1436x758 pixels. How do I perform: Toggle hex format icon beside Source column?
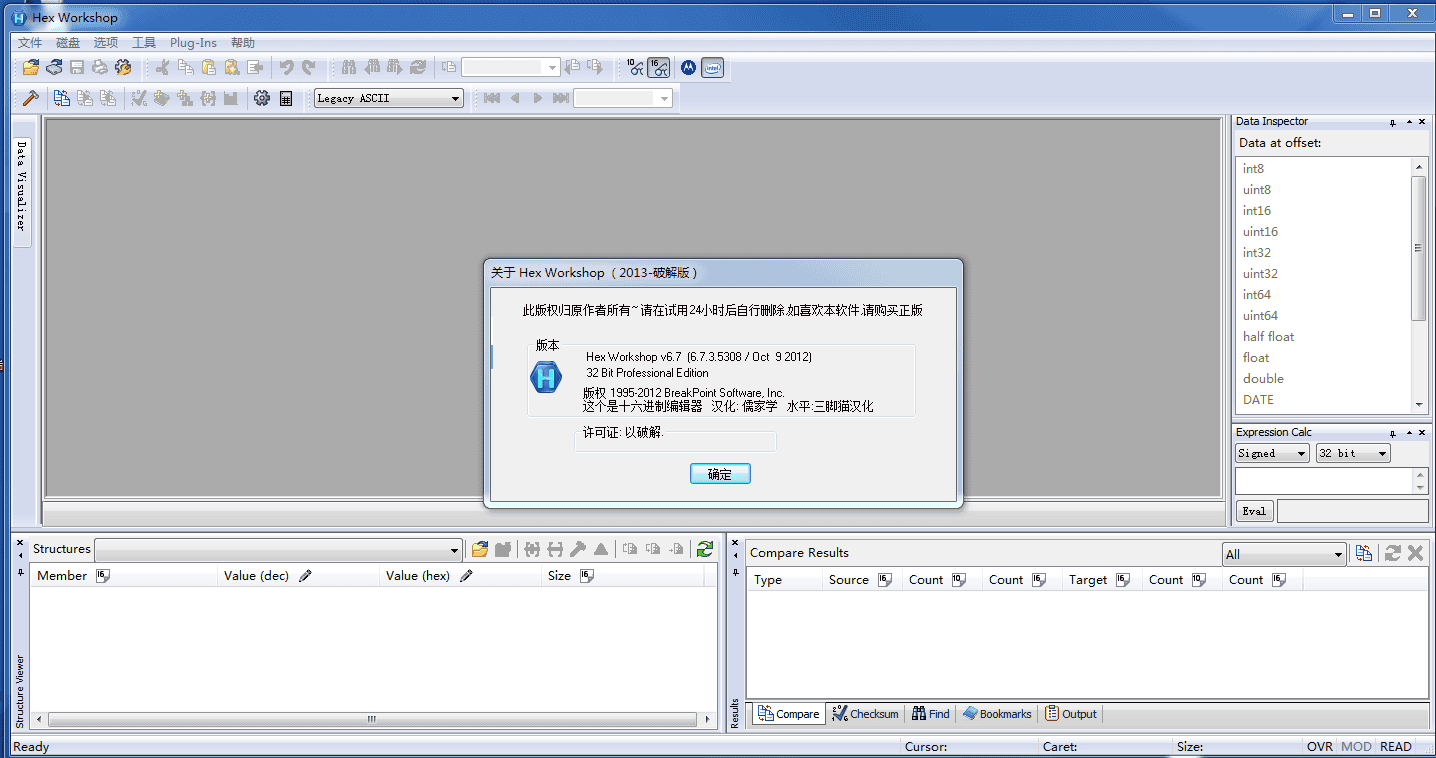point(884,580)
